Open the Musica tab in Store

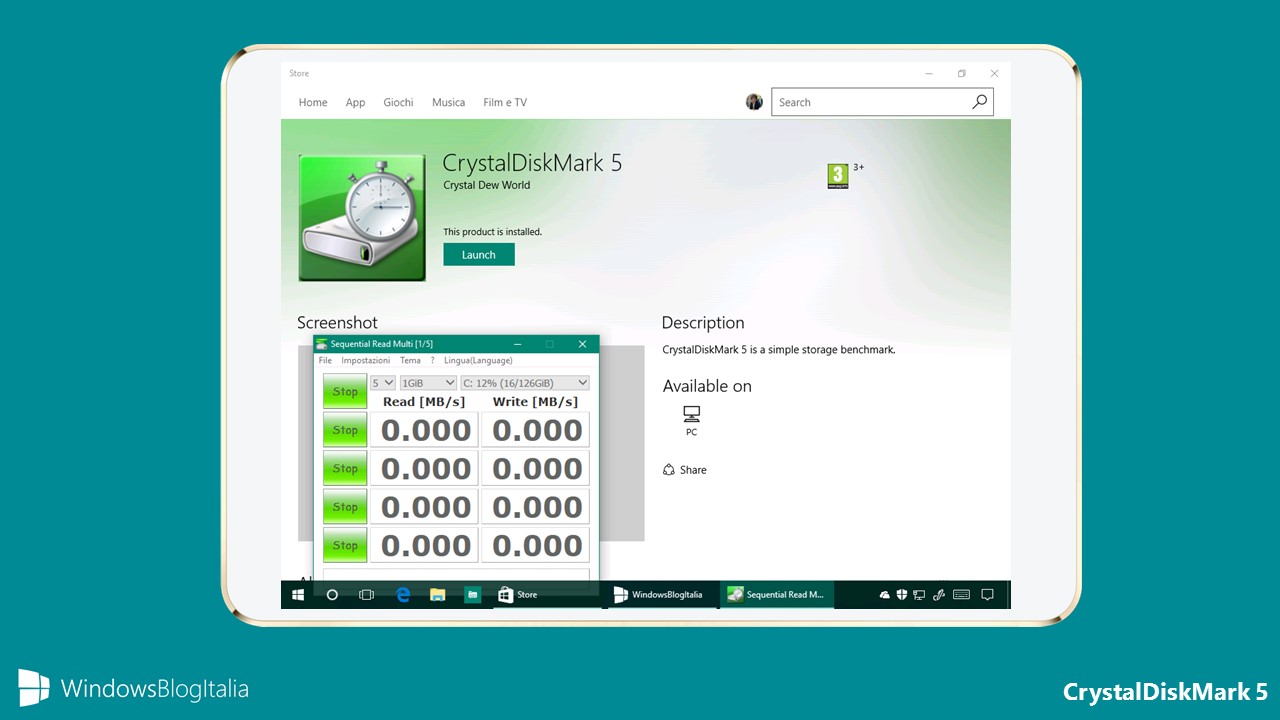pyautogui.click(x=448, y=102)
